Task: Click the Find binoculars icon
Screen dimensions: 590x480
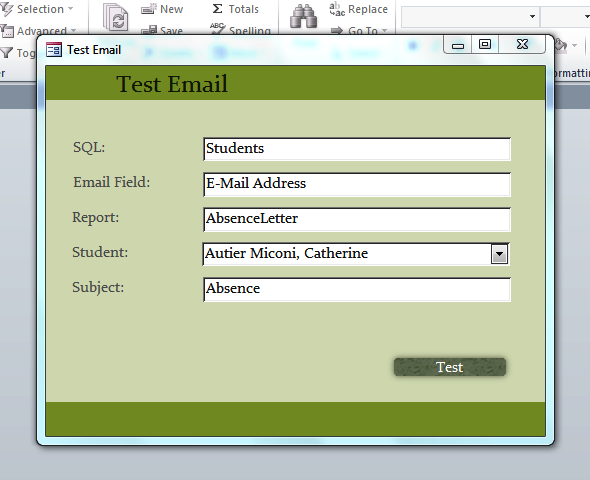Action: 303,17
